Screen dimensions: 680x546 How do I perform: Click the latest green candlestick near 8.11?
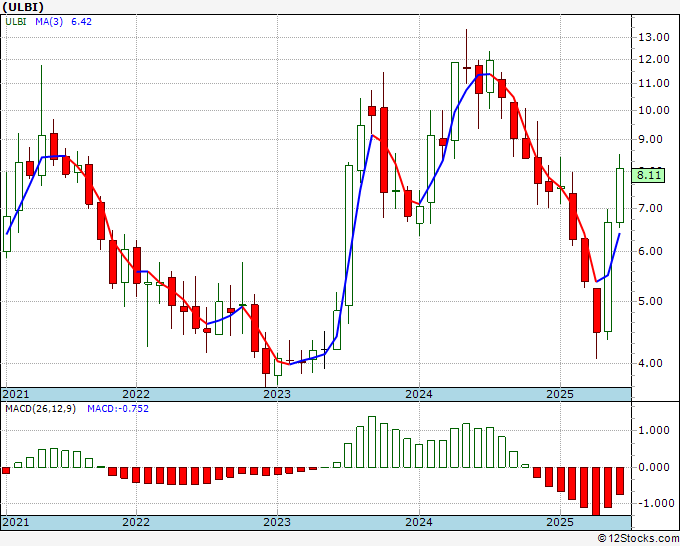(620, 196)
